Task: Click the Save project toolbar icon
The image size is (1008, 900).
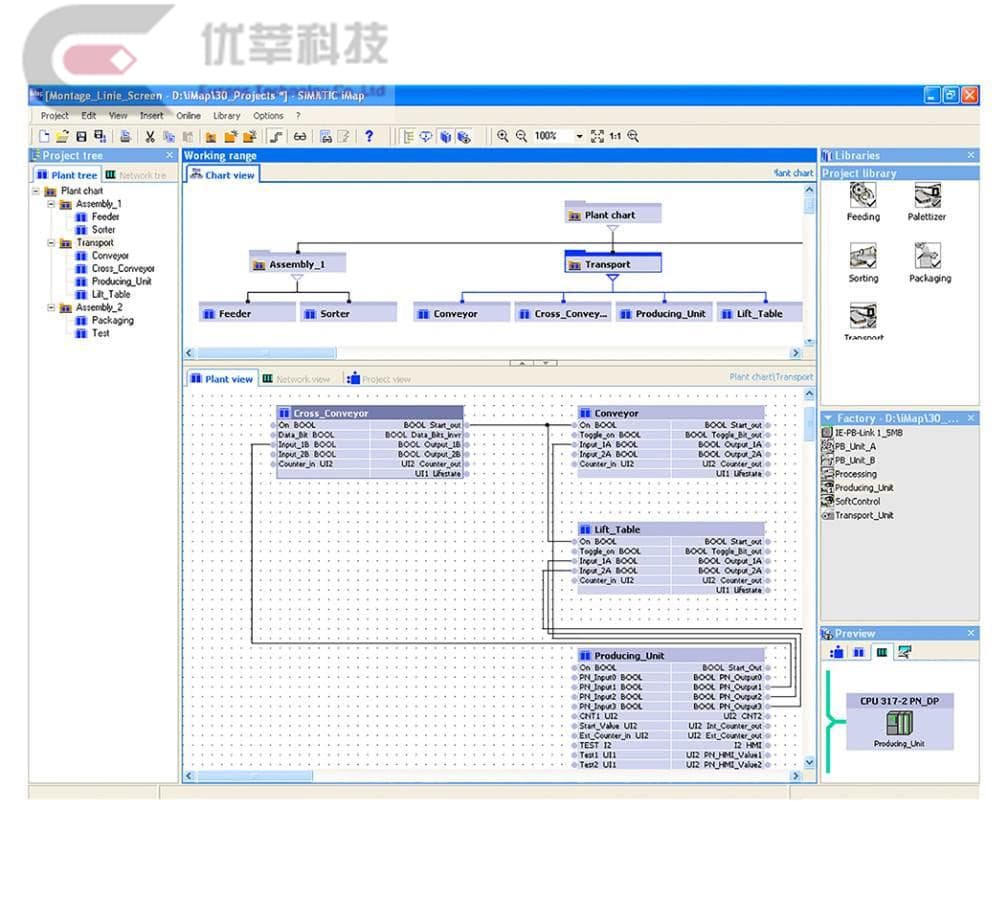Action: point(82,136)
